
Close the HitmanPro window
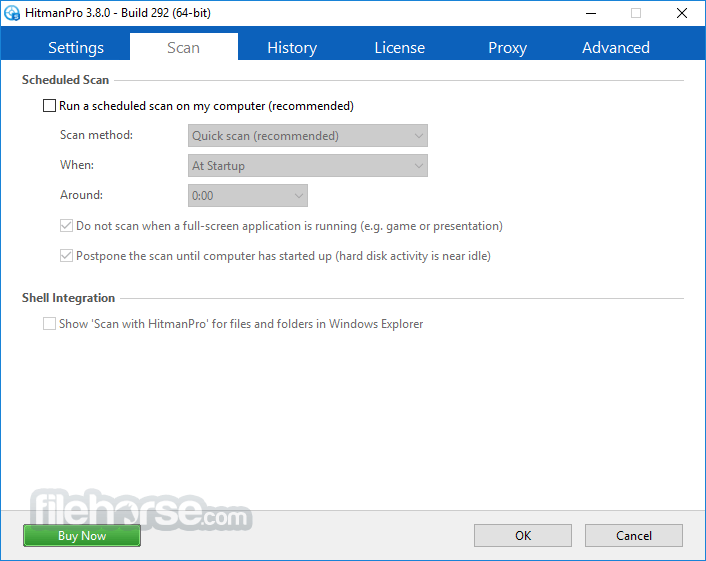tap(682, 13)
